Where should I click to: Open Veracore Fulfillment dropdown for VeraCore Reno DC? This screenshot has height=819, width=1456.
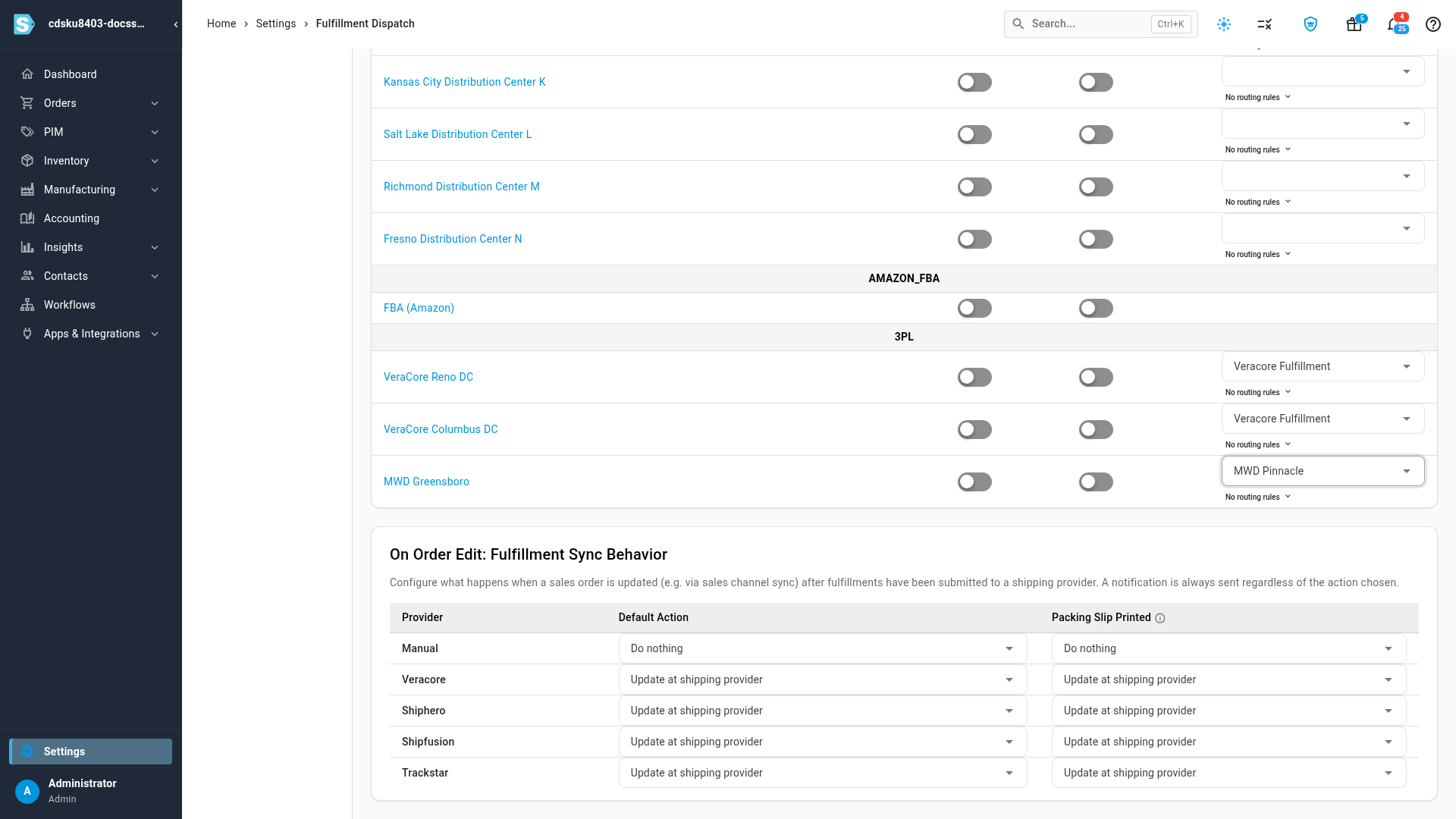click(x=1323, y=366)
